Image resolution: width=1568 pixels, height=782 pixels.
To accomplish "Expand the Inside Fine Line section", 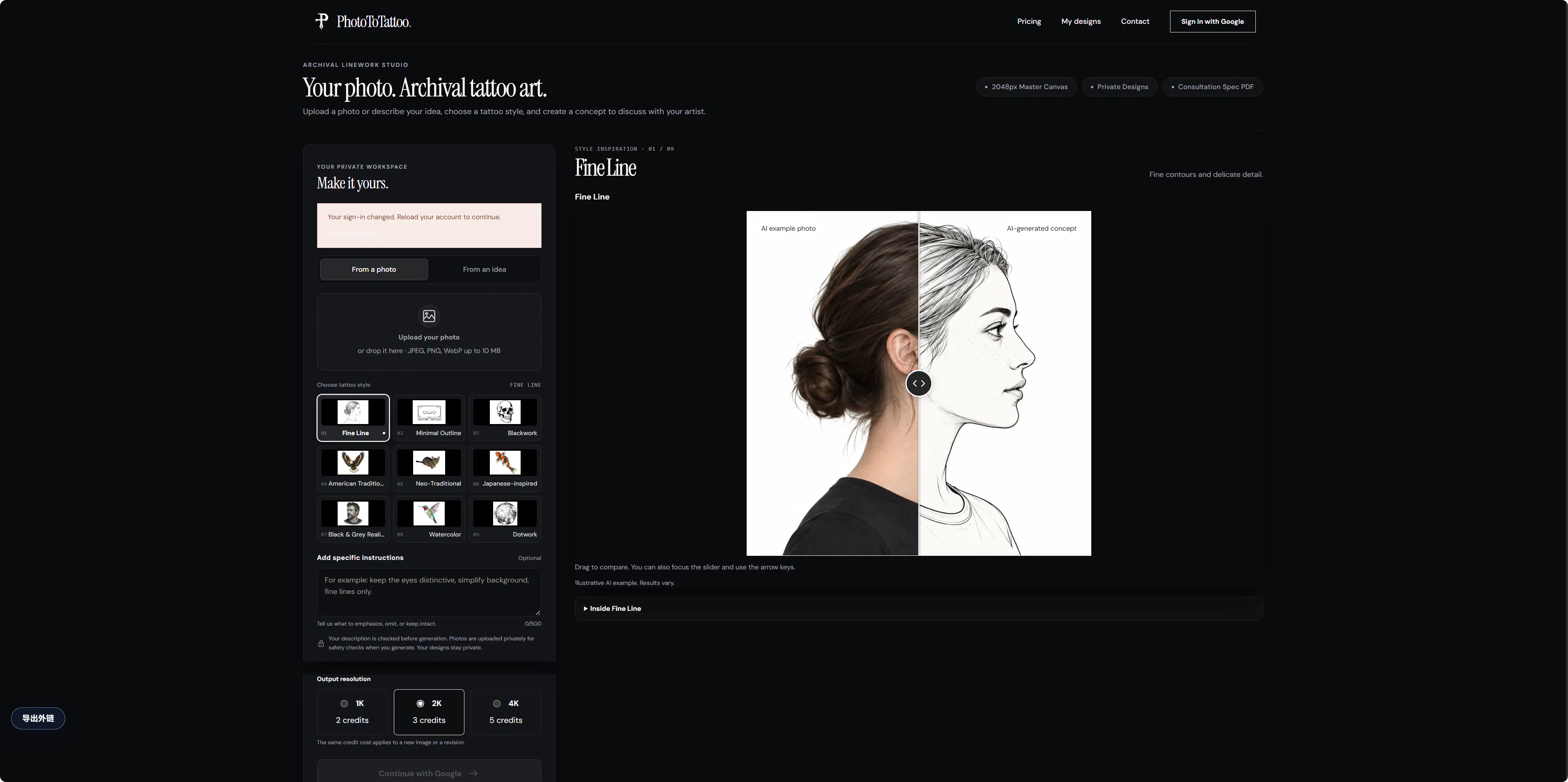I will click(919, 608).
